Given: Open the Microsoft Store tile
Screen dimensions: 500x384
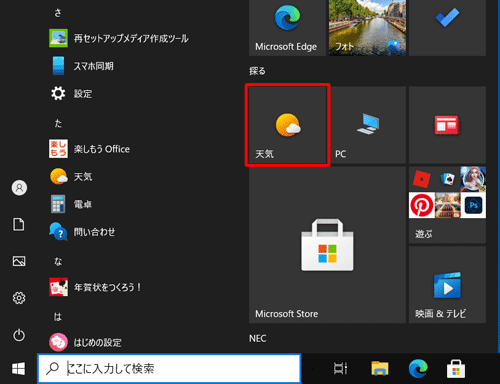Looking at the screenshot, I should pos(327,245).
